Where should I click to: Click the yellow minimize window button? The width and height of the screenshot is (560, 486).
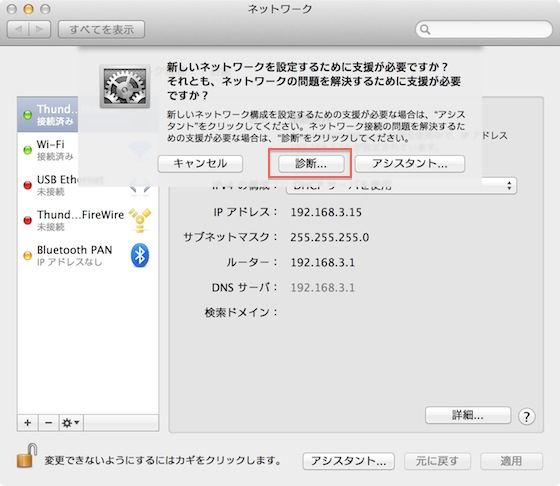coord(29,9)
